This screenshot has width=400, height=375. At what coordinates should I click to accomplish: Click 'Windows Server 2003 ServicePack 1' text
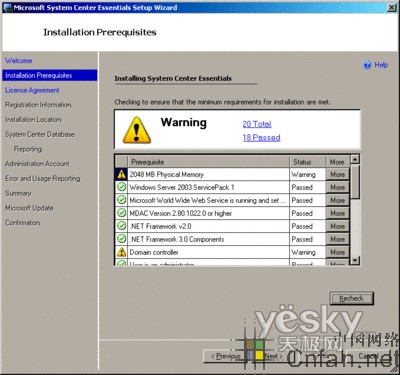pyautogui.click(x=182, y=187)
